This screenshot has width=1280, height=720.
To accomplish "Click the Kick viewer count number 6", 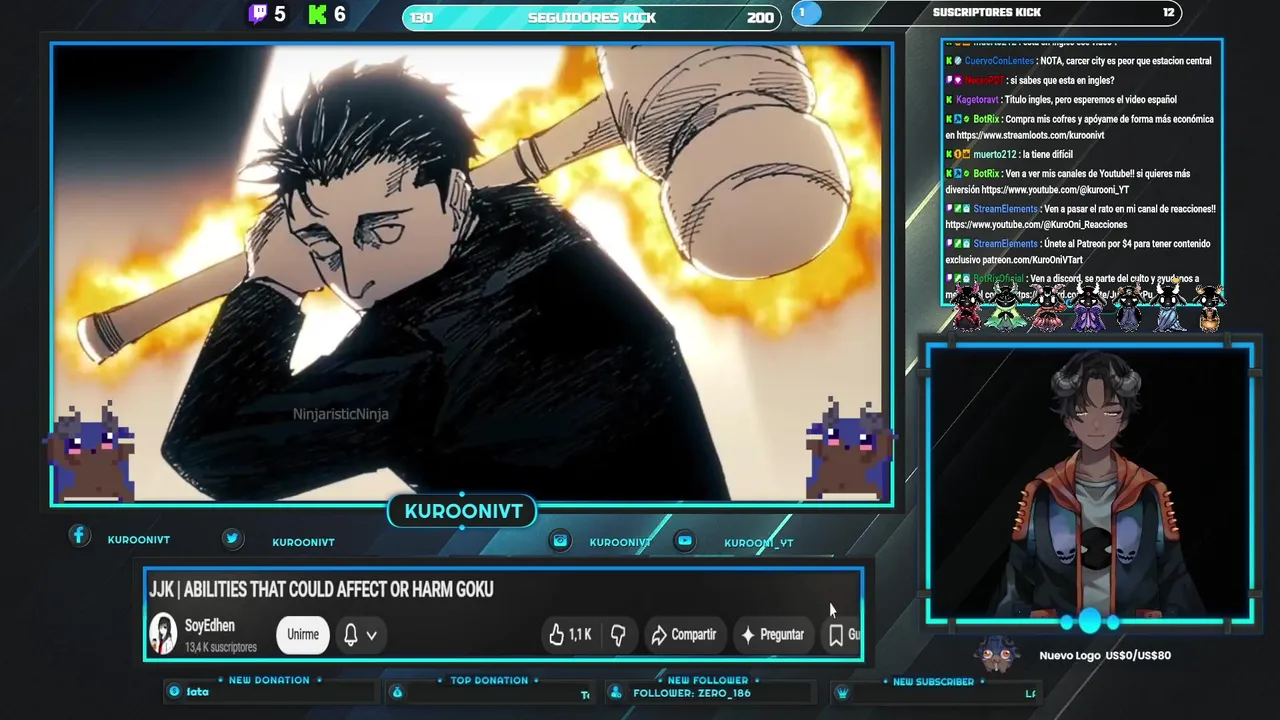I will pos(340,14).
